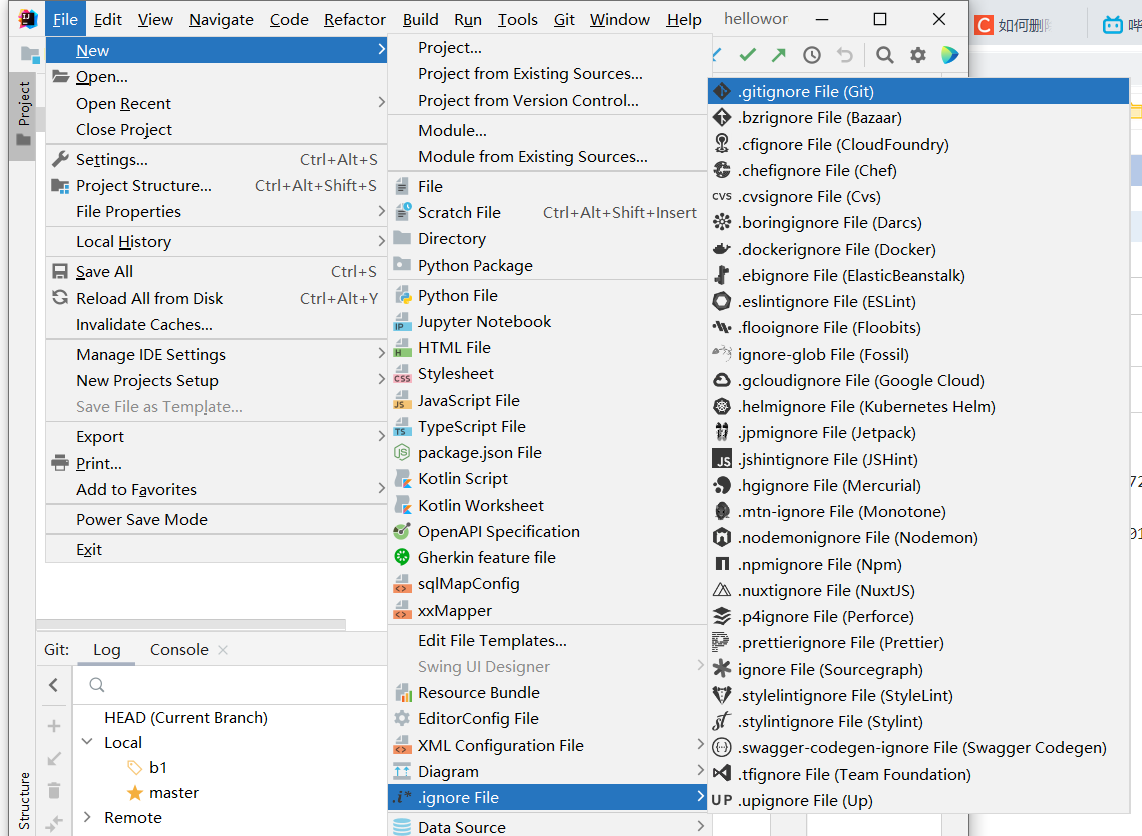Click the Gherkin feature file icon
Screen dimensions: 1142x836
(x=403, y=558)
